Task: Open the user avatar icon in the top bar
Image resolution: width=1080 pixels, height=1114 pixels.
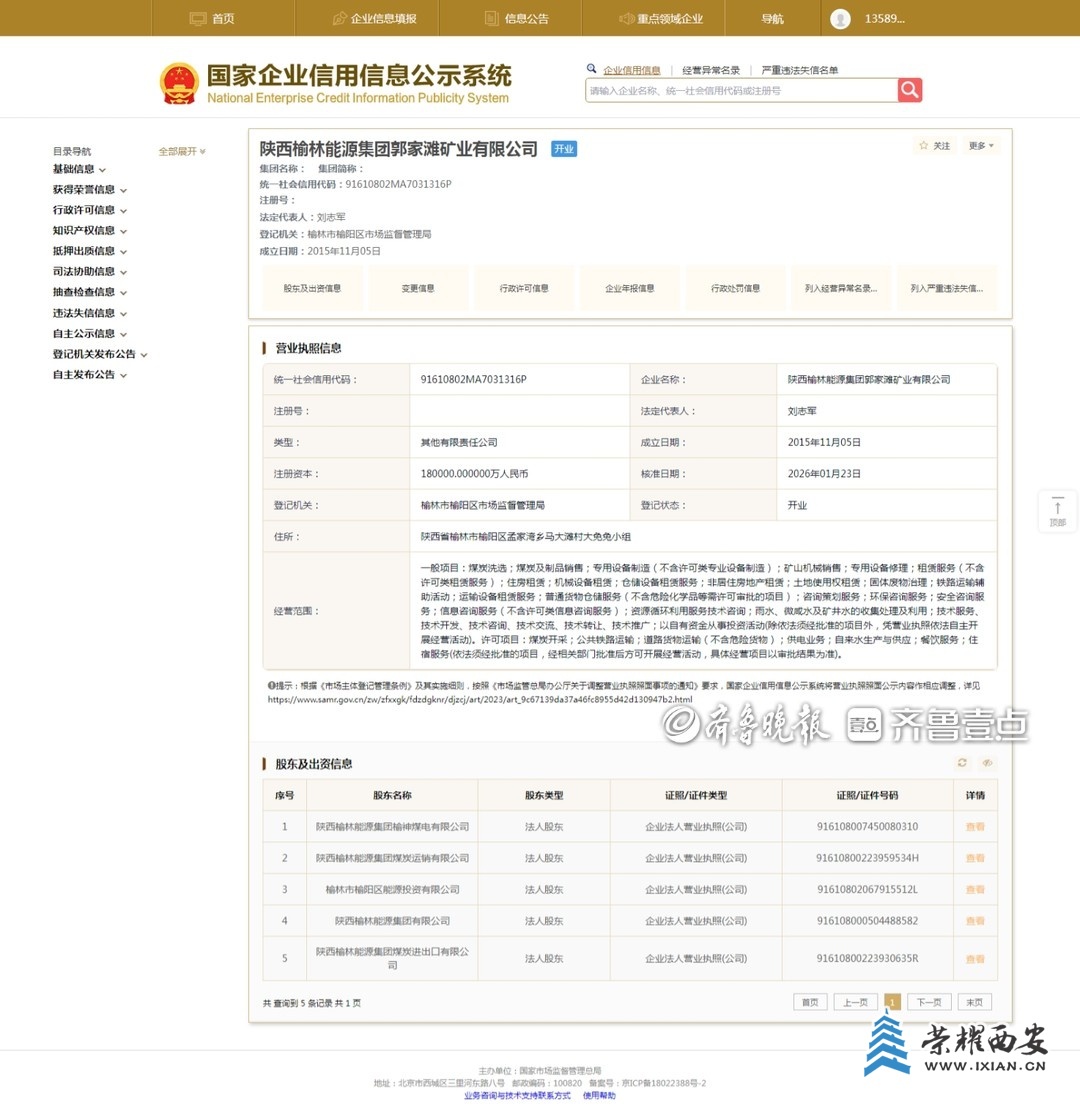Action: (841, 19)
